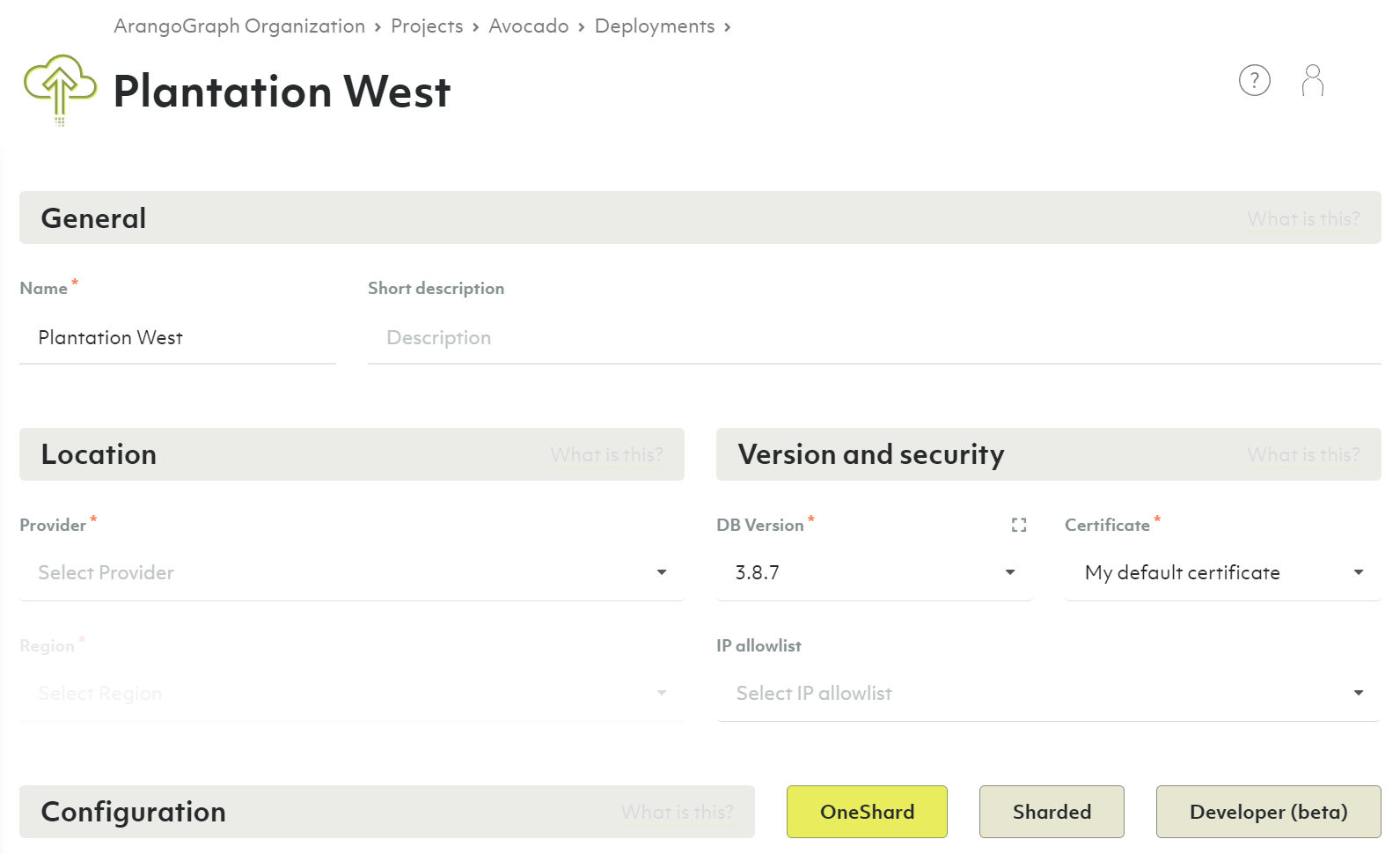Screen dimensions: 1400x854
Task: Select the Sharded configuration model
Action: (1052, 812)
